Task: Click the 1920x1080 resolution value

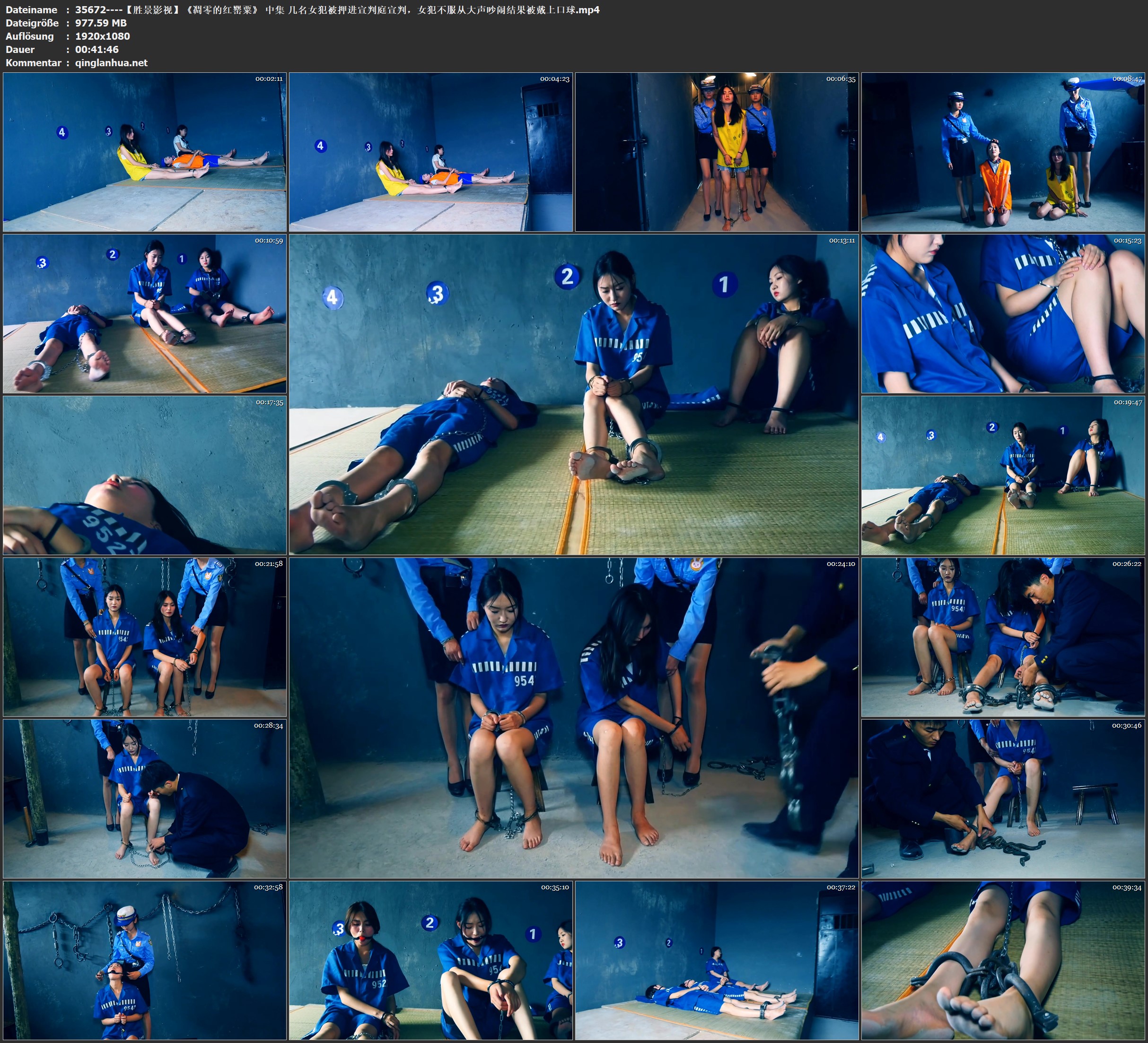Action: point(103,36)
